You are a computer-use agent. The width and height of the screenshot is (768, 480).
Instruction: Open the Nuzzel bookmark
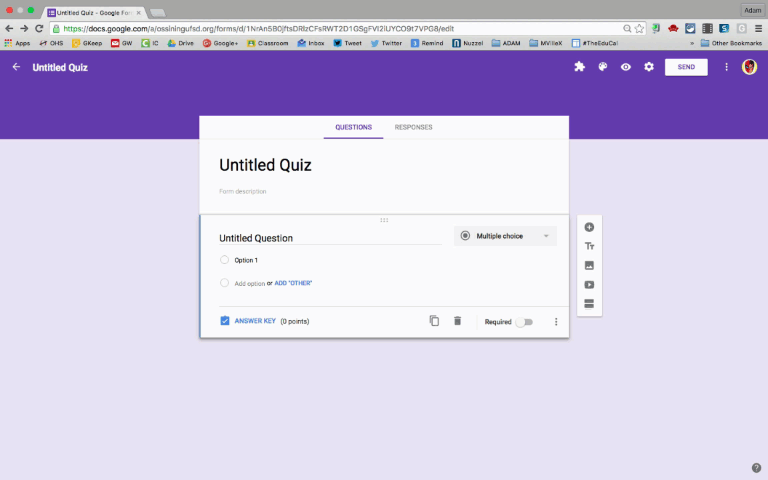(468, 43)
